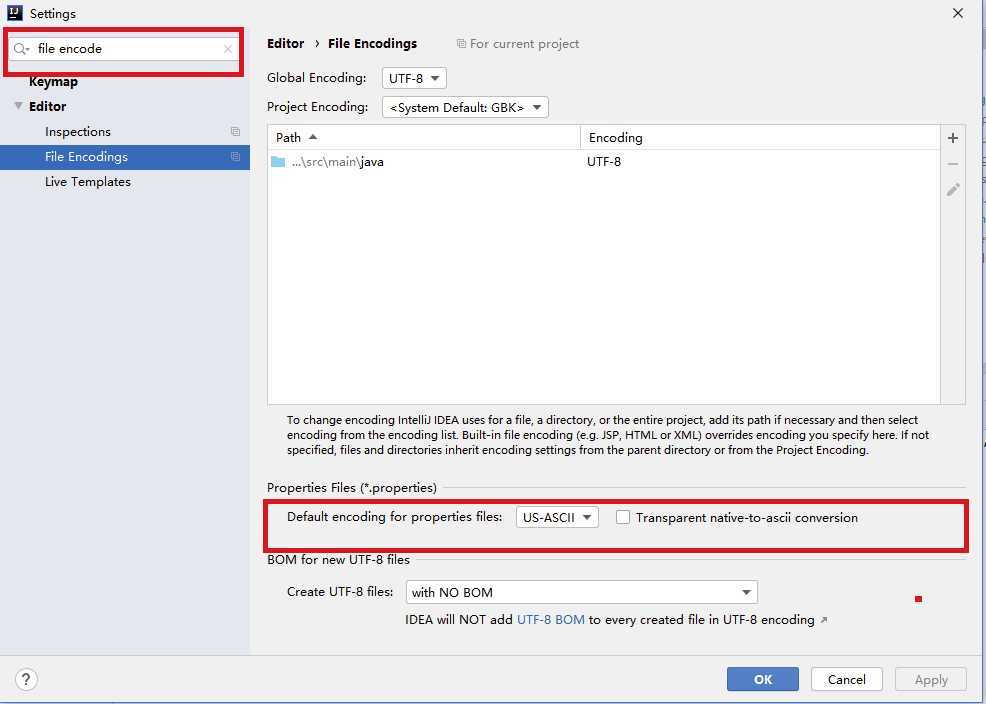Select File Encodings in the sidebar
The width and height of the screenshot is (986, 704).
click(x=125, y=157)
